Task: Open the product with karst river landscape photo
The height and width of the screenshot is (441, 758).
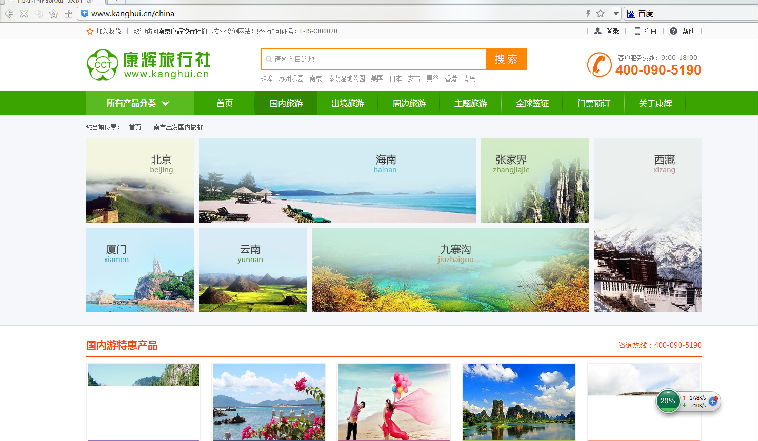Action: point(519,402)
